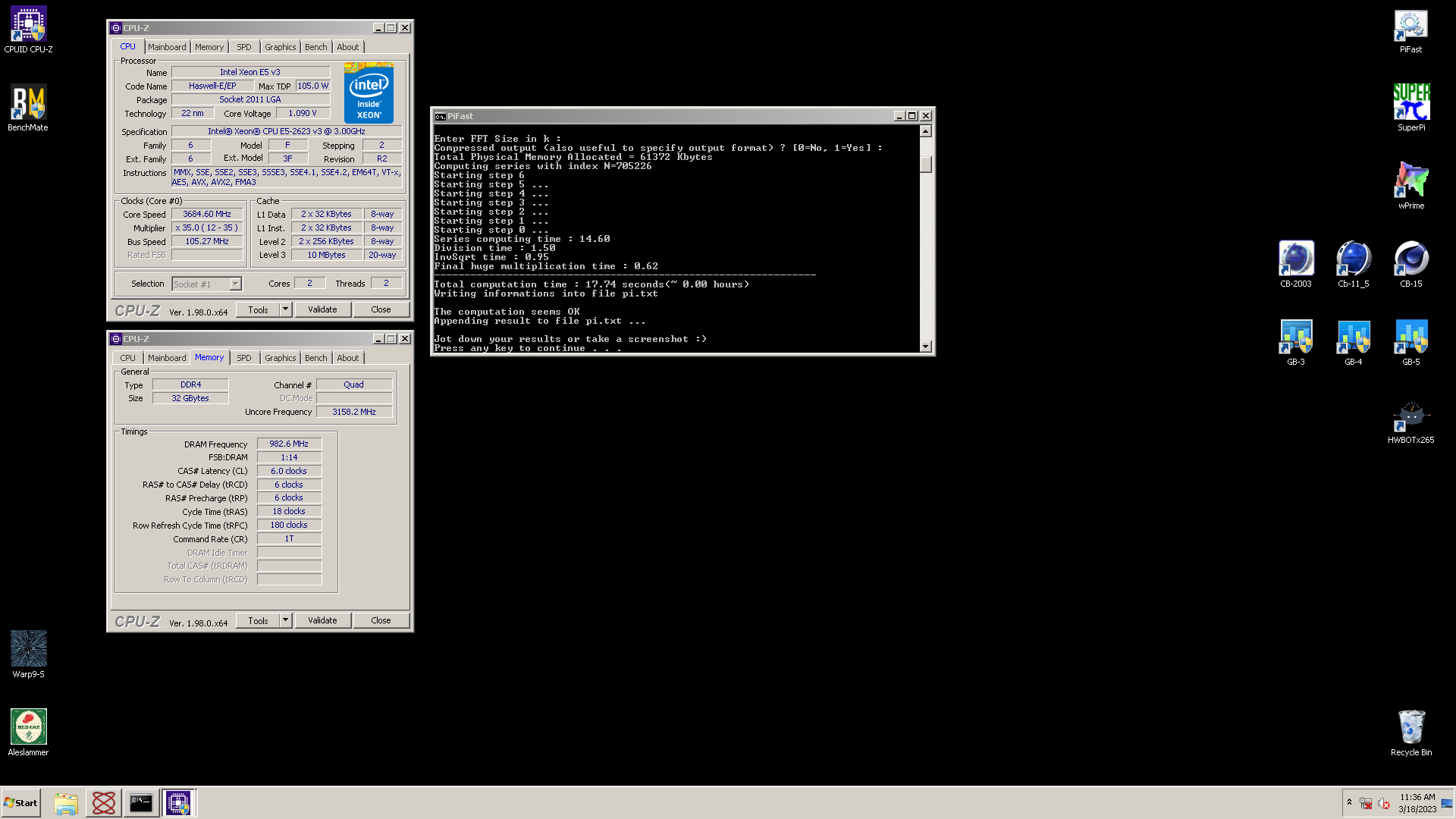Image resolution: width=1456 pixels, height=819 pixels.
Task: Click the Intel Xeon logo in CPU-Z
Action: point(369,93)
